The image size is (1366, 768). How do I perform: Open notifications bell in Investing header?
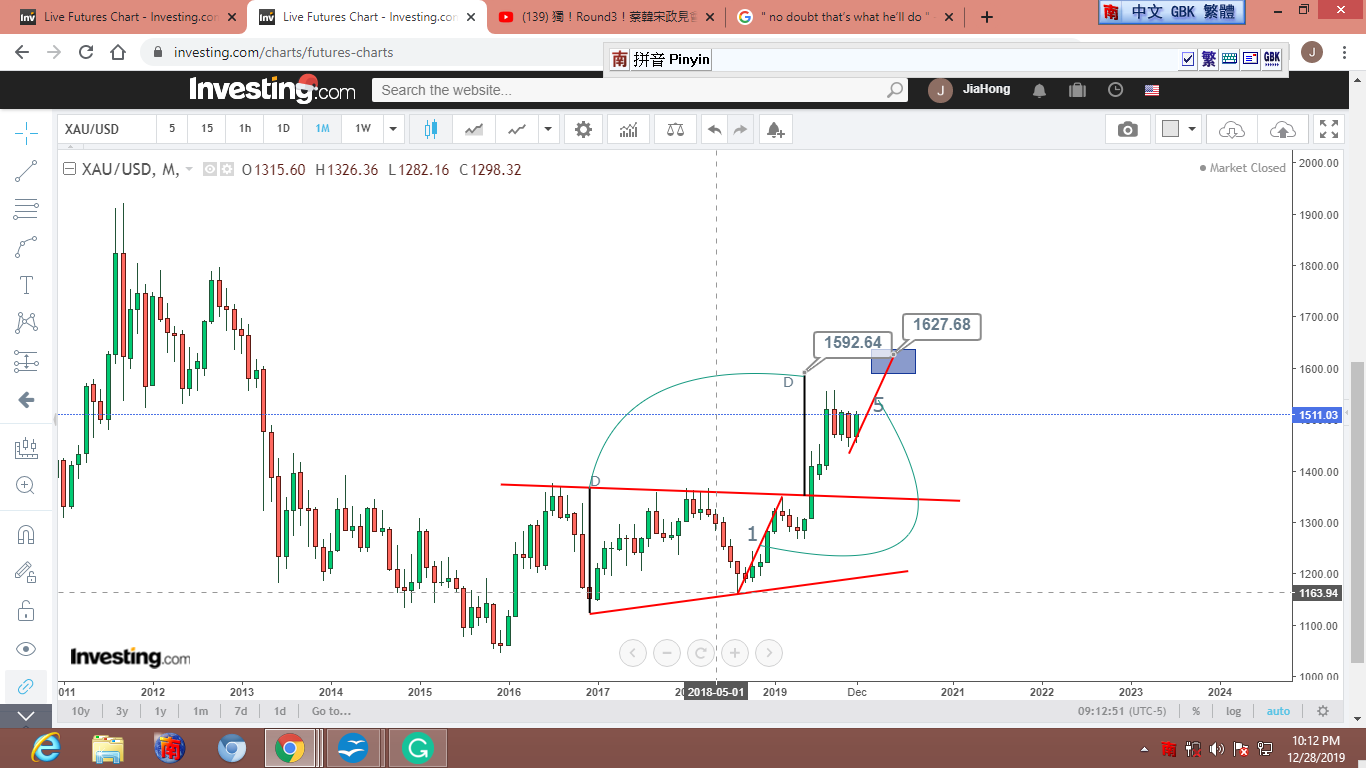pos(1039,90)
